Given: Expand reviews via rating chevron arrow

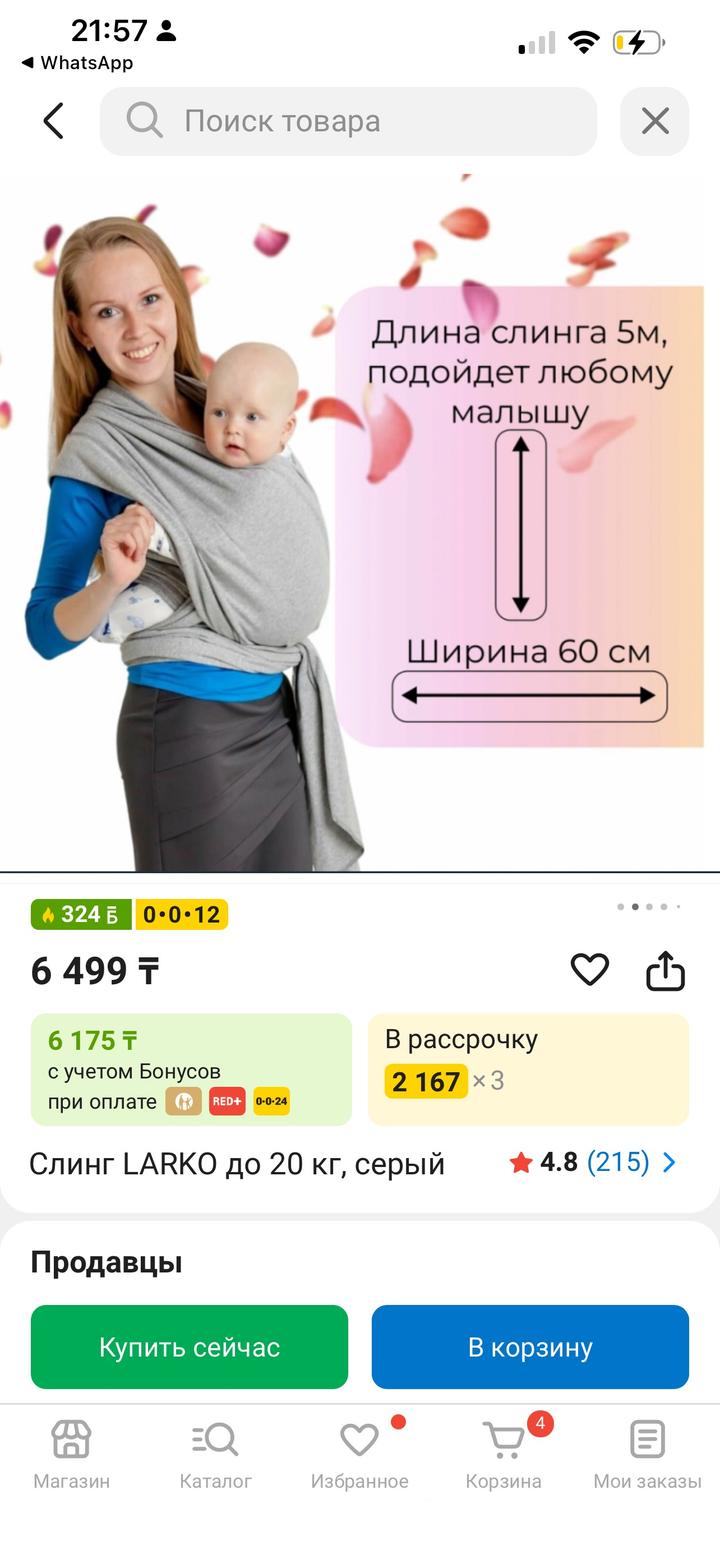Looking at the screenshot, I should click(x=669, y=1162).
